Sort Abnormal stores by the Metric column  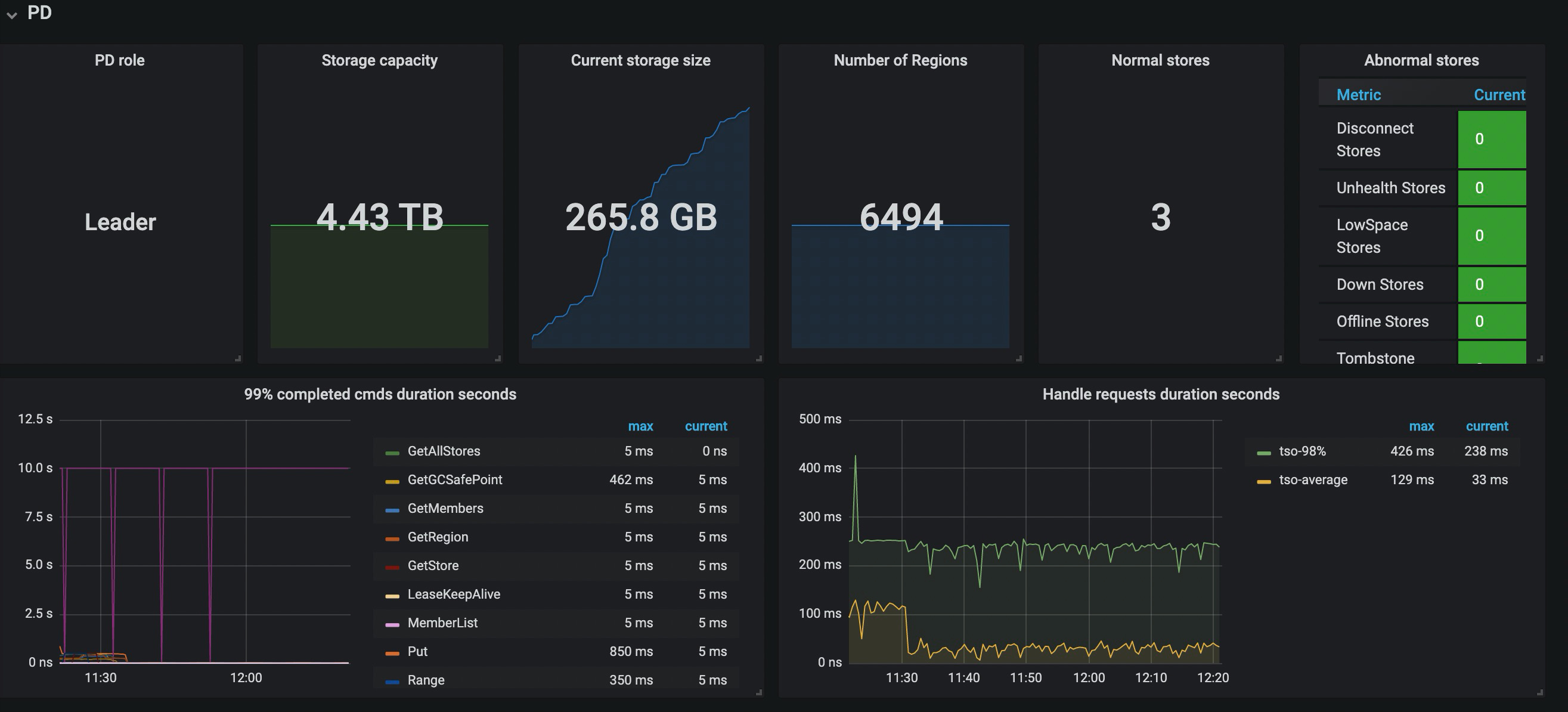(1358, 95)
